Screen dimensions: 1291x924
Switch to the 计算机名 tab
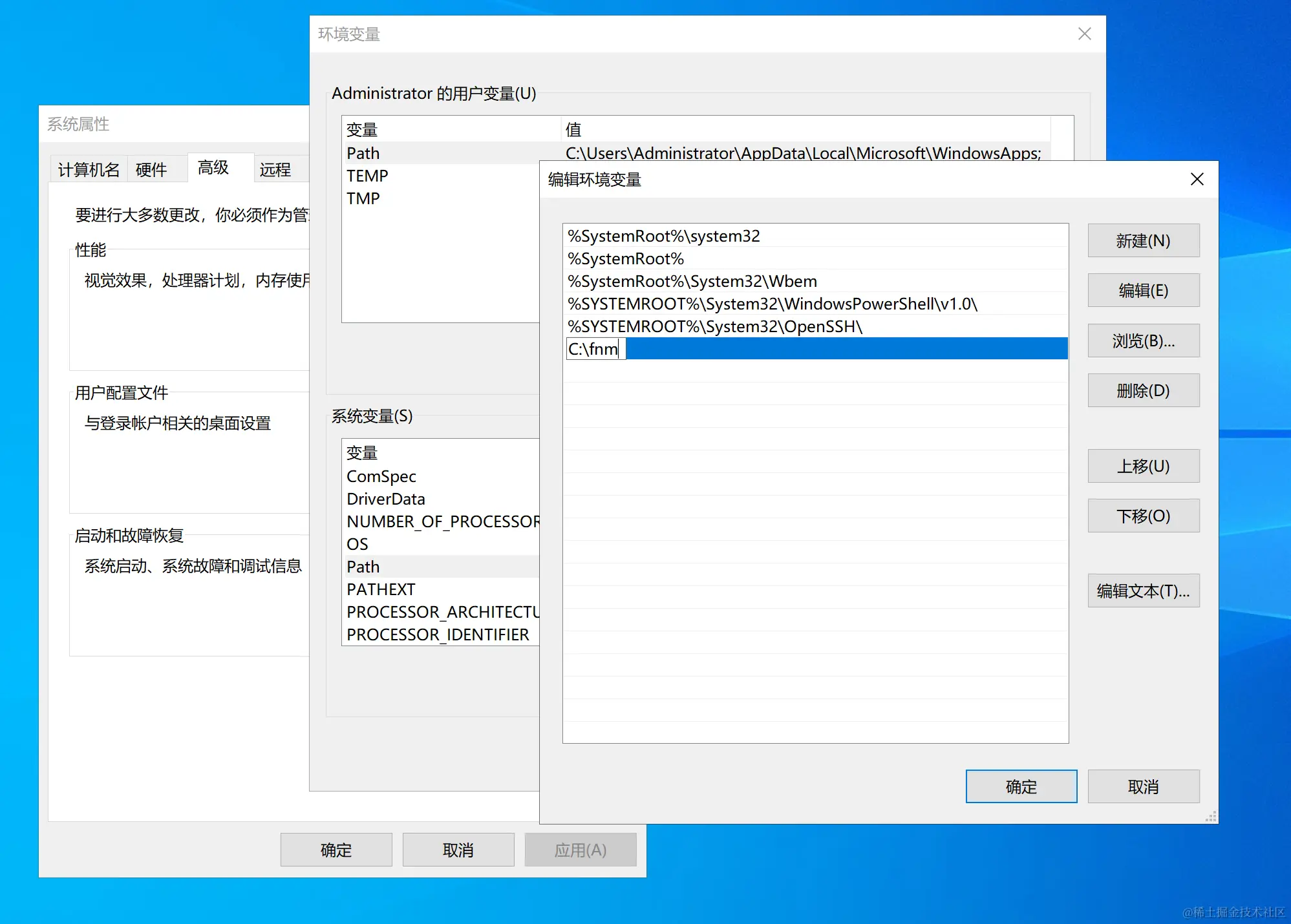89,169
